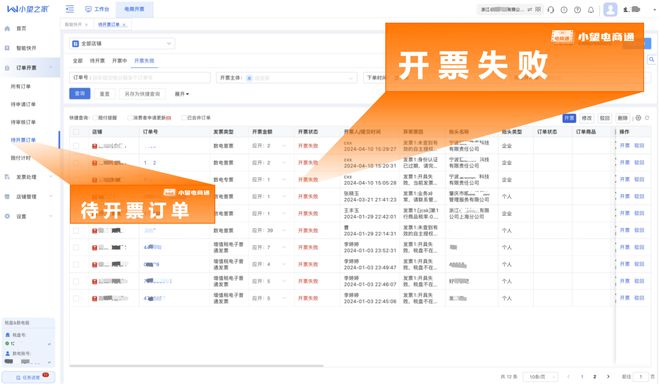Open 智能快开 in the sidebar

coord(26,48)
